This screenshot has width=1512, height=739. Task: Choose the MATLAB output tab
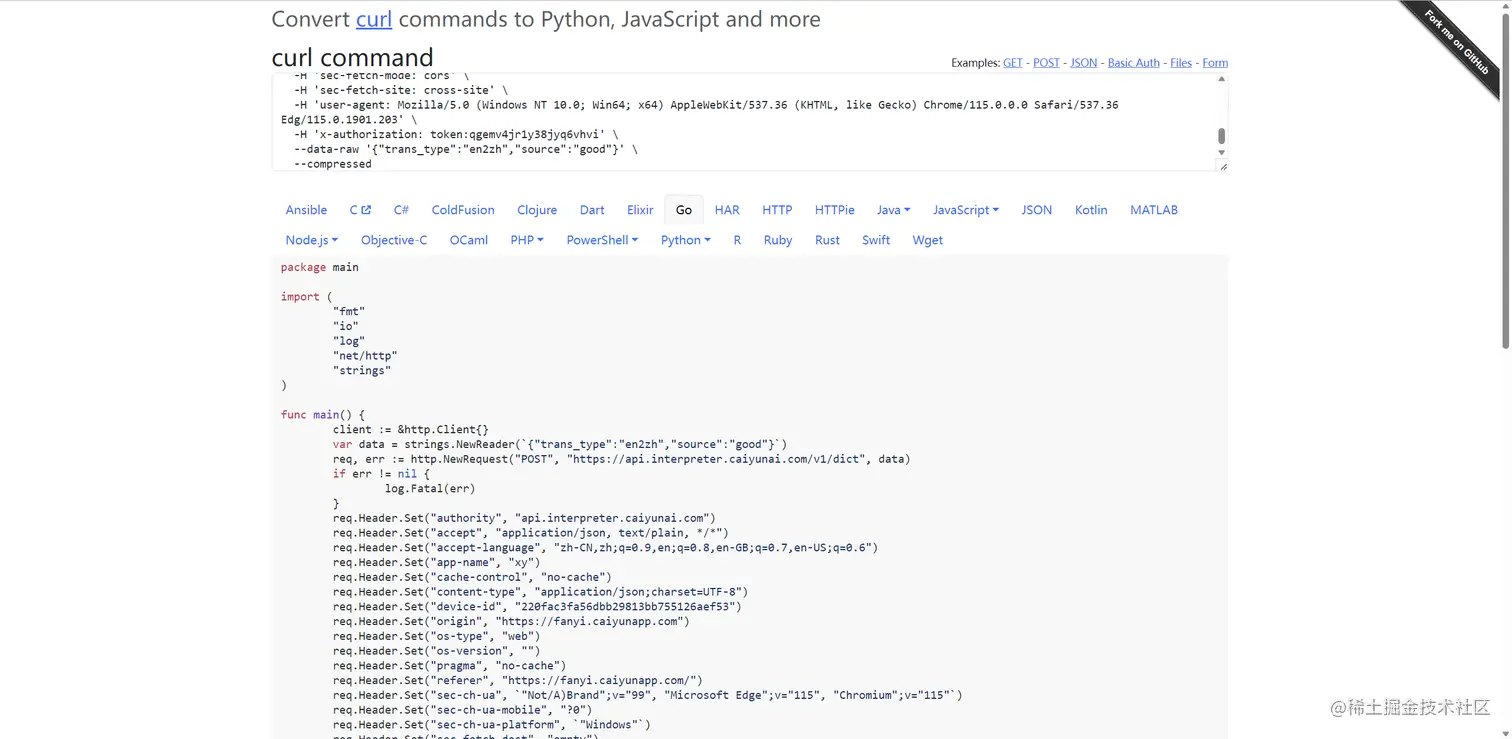tap(1153, 210)
